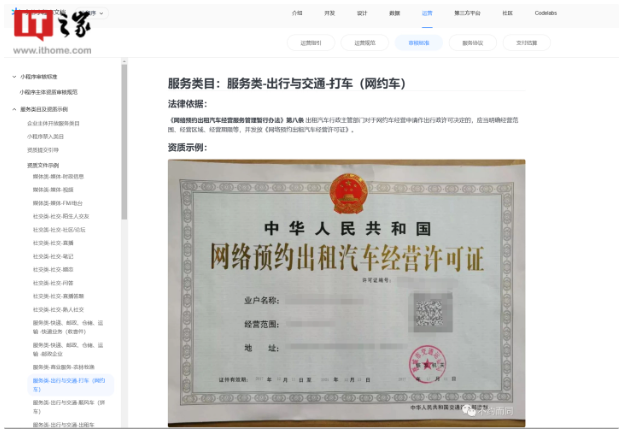The height and width of the screenshot is (437, 624).
Task: Click the 网络预约出租汽车经营许可证 certificate image
Action: [346, 290]
